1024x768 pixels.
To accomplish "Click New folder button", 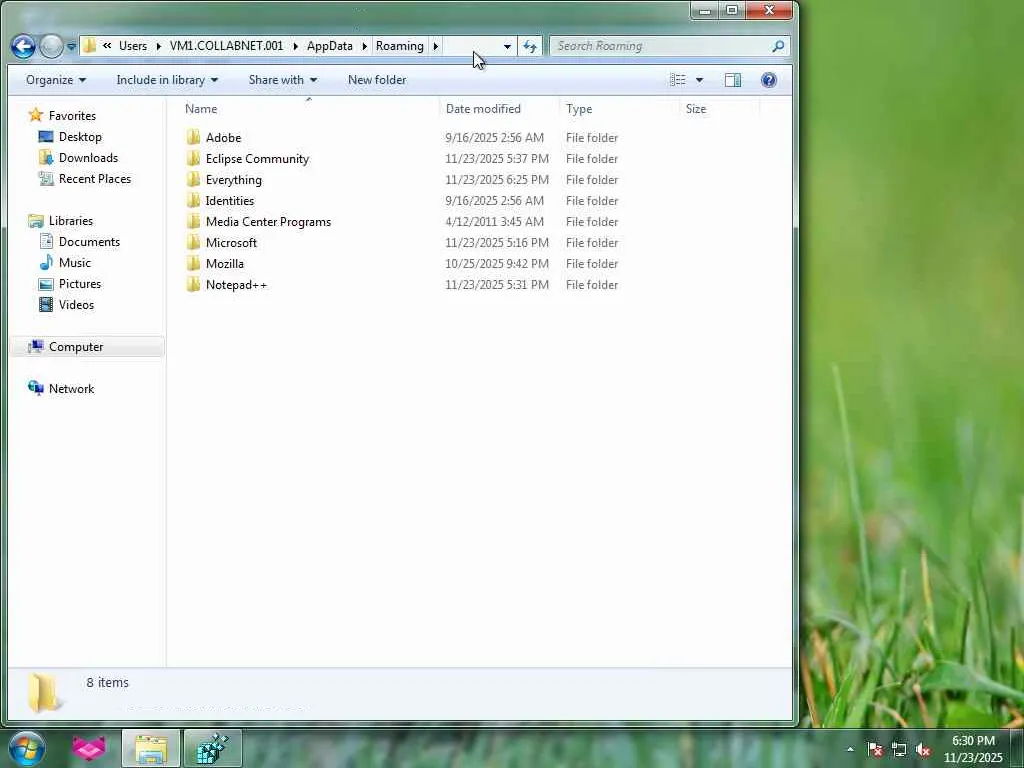I will pyautogui.click(x=377, y=80).
